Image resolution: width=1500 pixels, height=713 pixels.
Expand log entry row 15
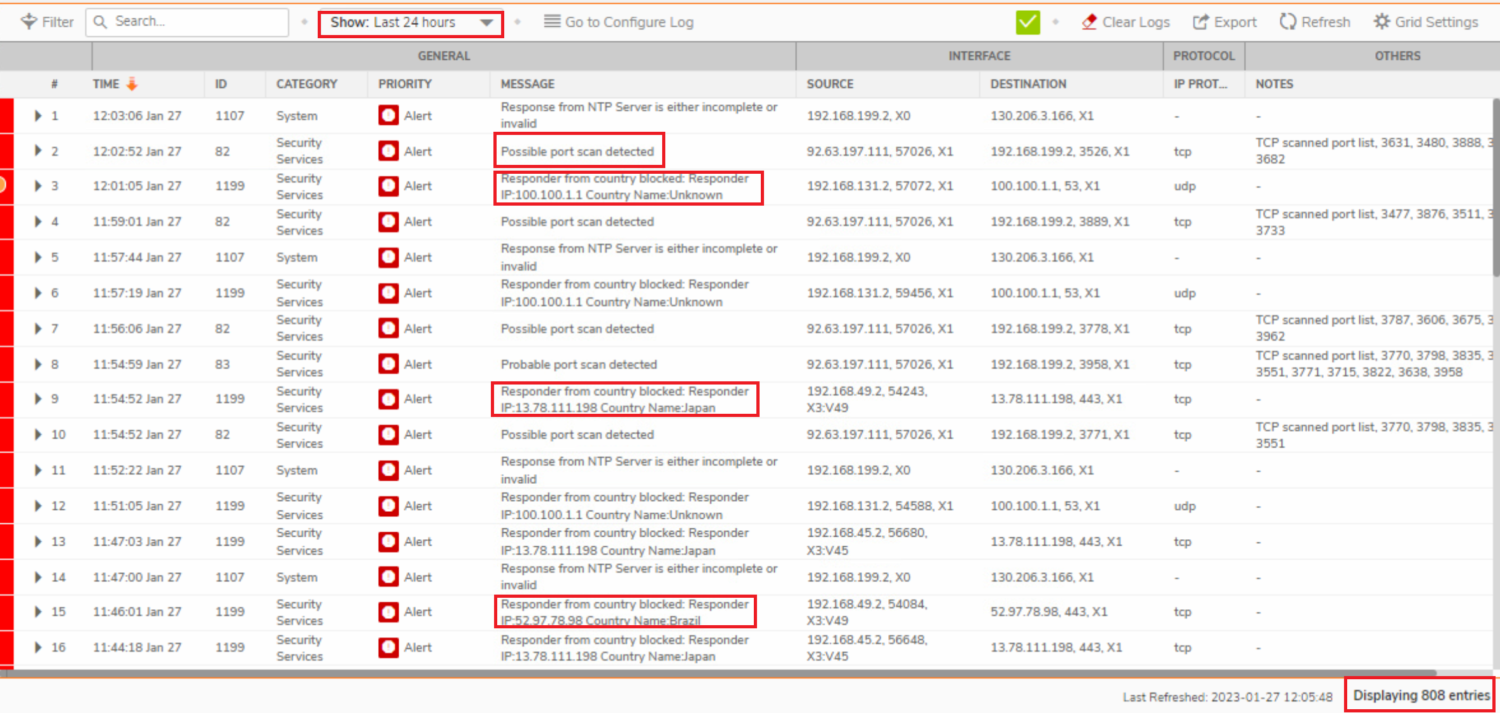38,612
